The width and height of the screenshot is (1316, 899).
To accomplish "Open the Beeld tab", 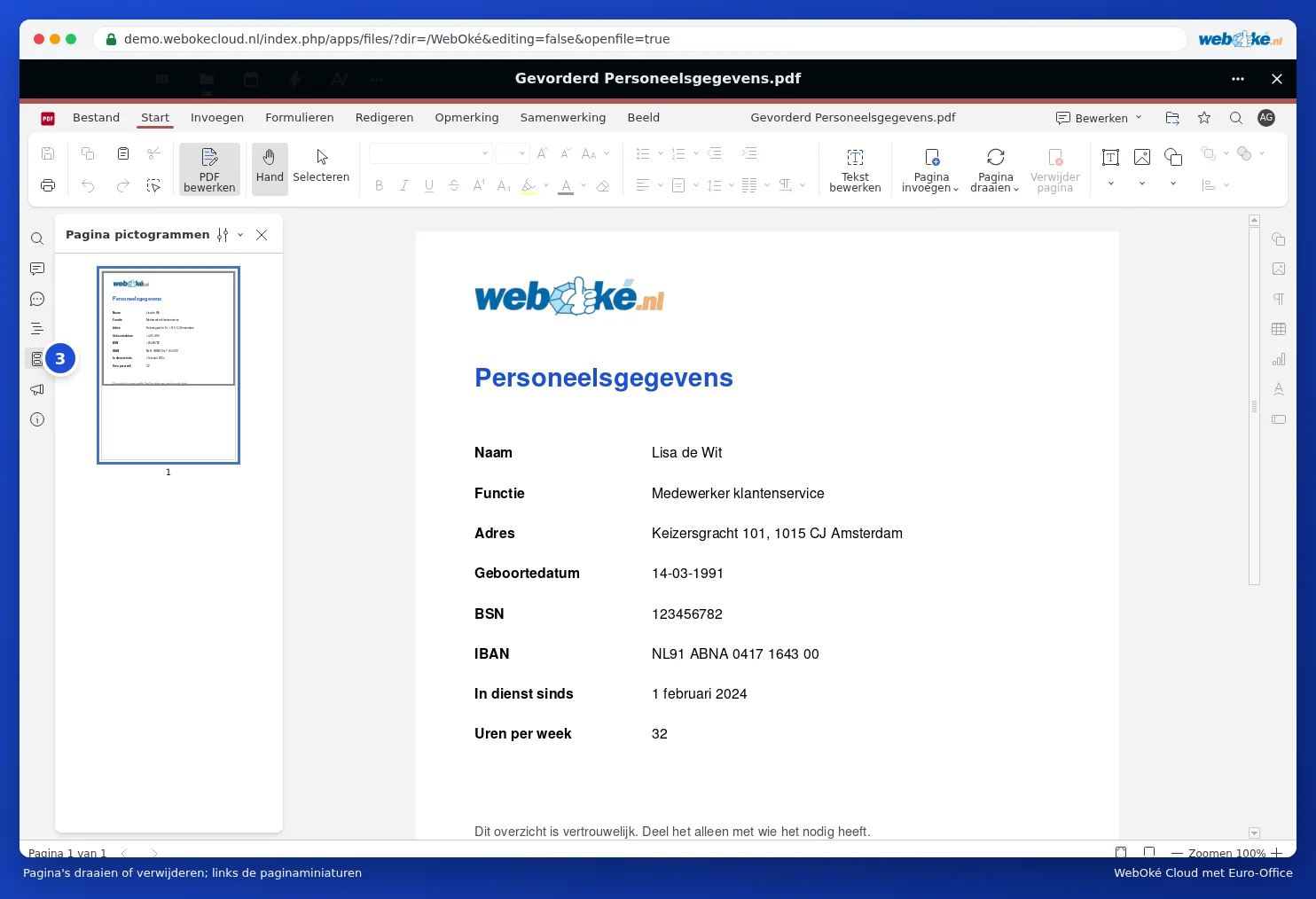I will click(644, 117).
